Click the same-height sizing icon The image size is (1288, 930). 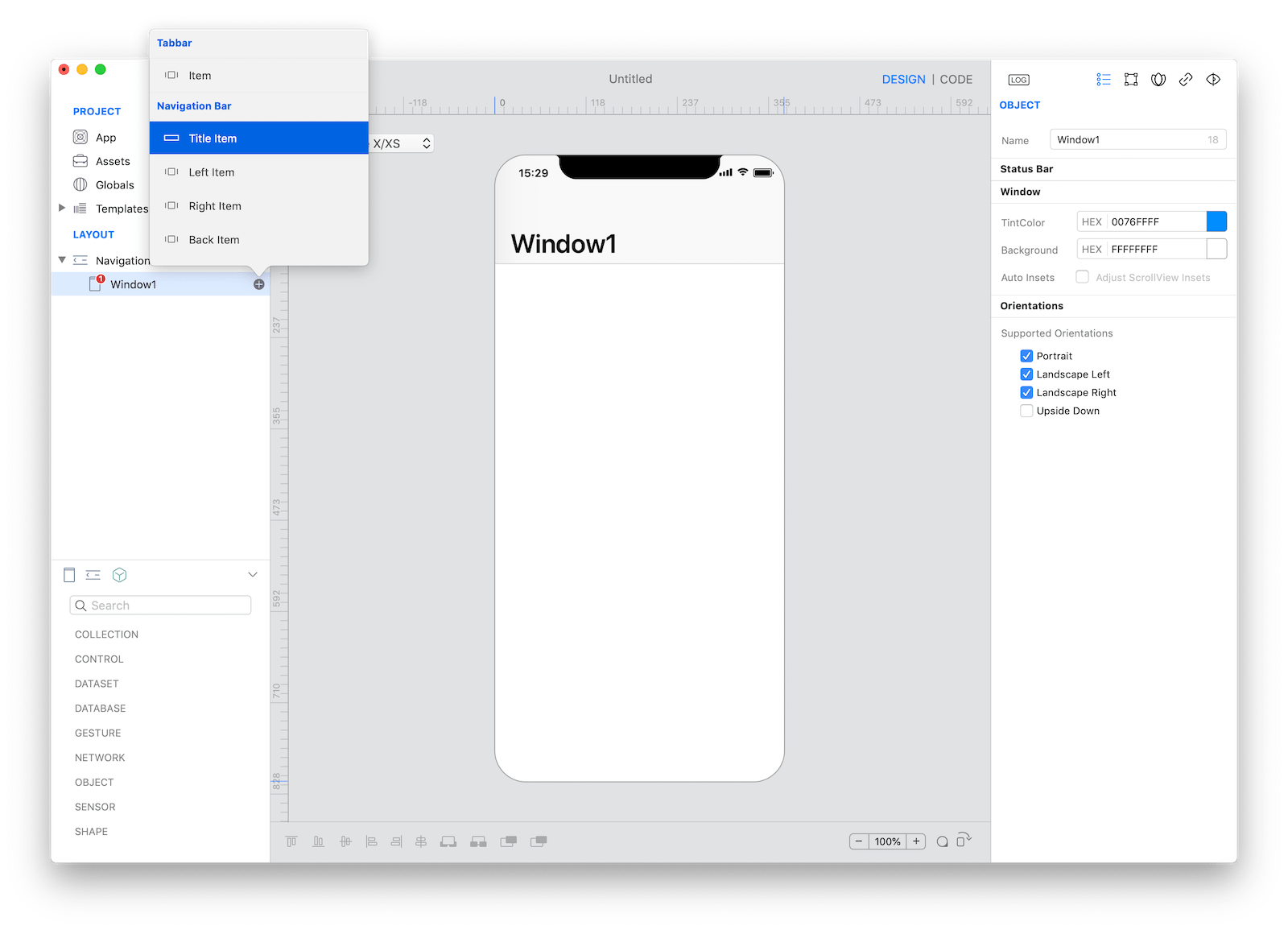478,841
